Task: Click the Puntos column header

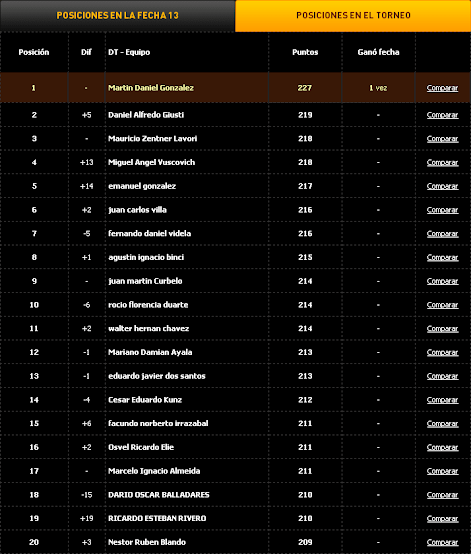Action: click(305, 52)
